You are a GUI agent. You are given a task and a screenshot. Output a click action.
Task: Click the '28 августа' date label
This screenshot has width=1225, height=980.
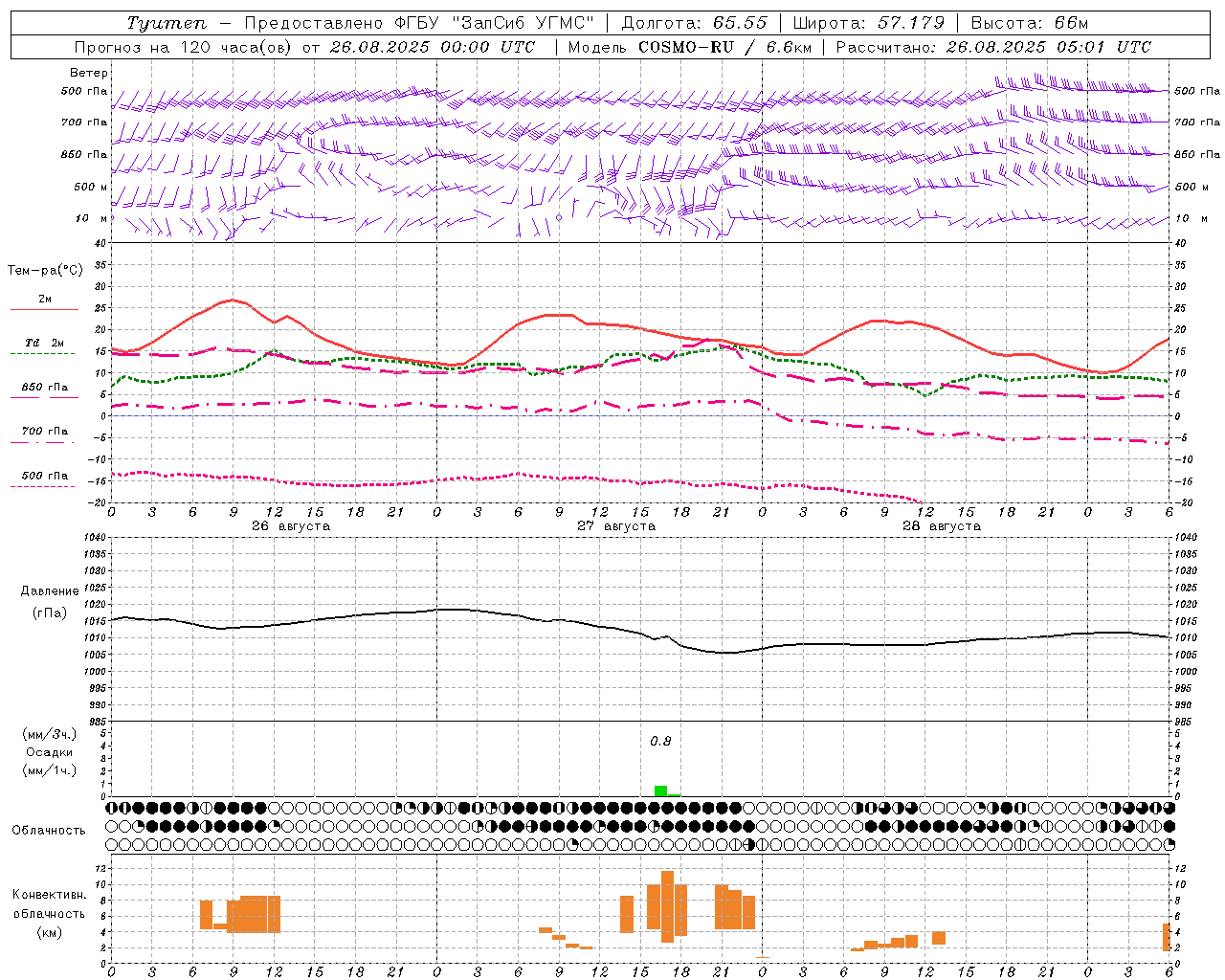942,526
